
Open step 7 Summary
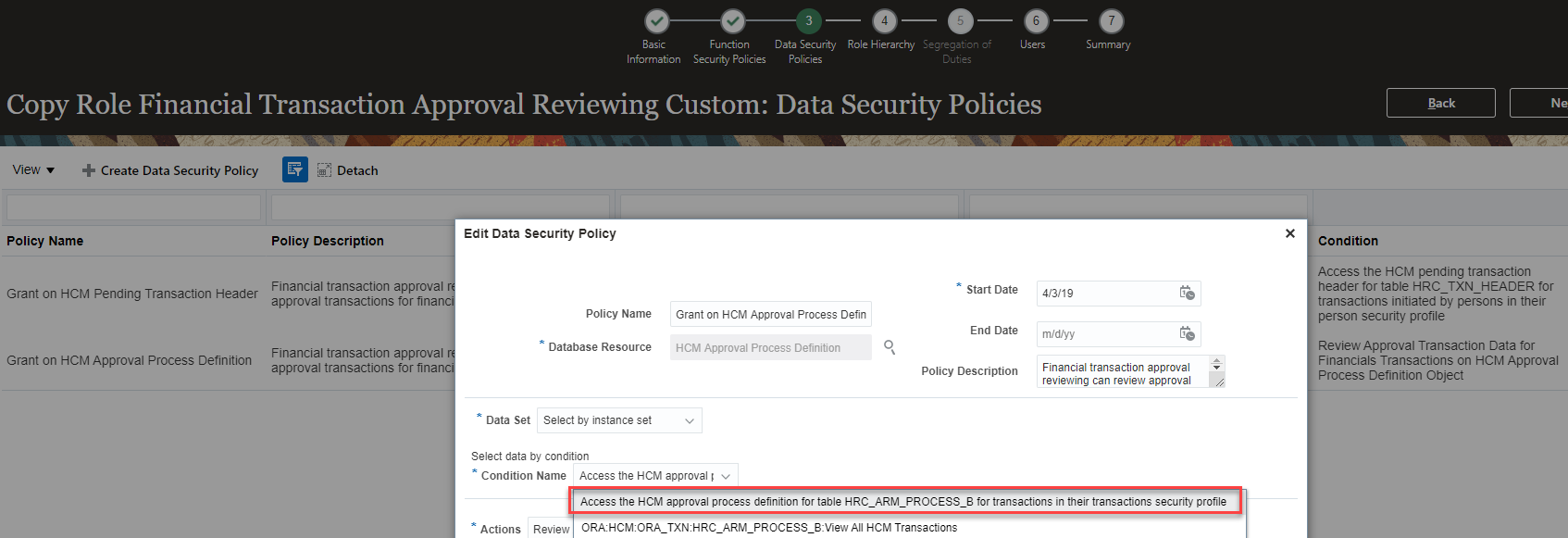[1111, 21]
